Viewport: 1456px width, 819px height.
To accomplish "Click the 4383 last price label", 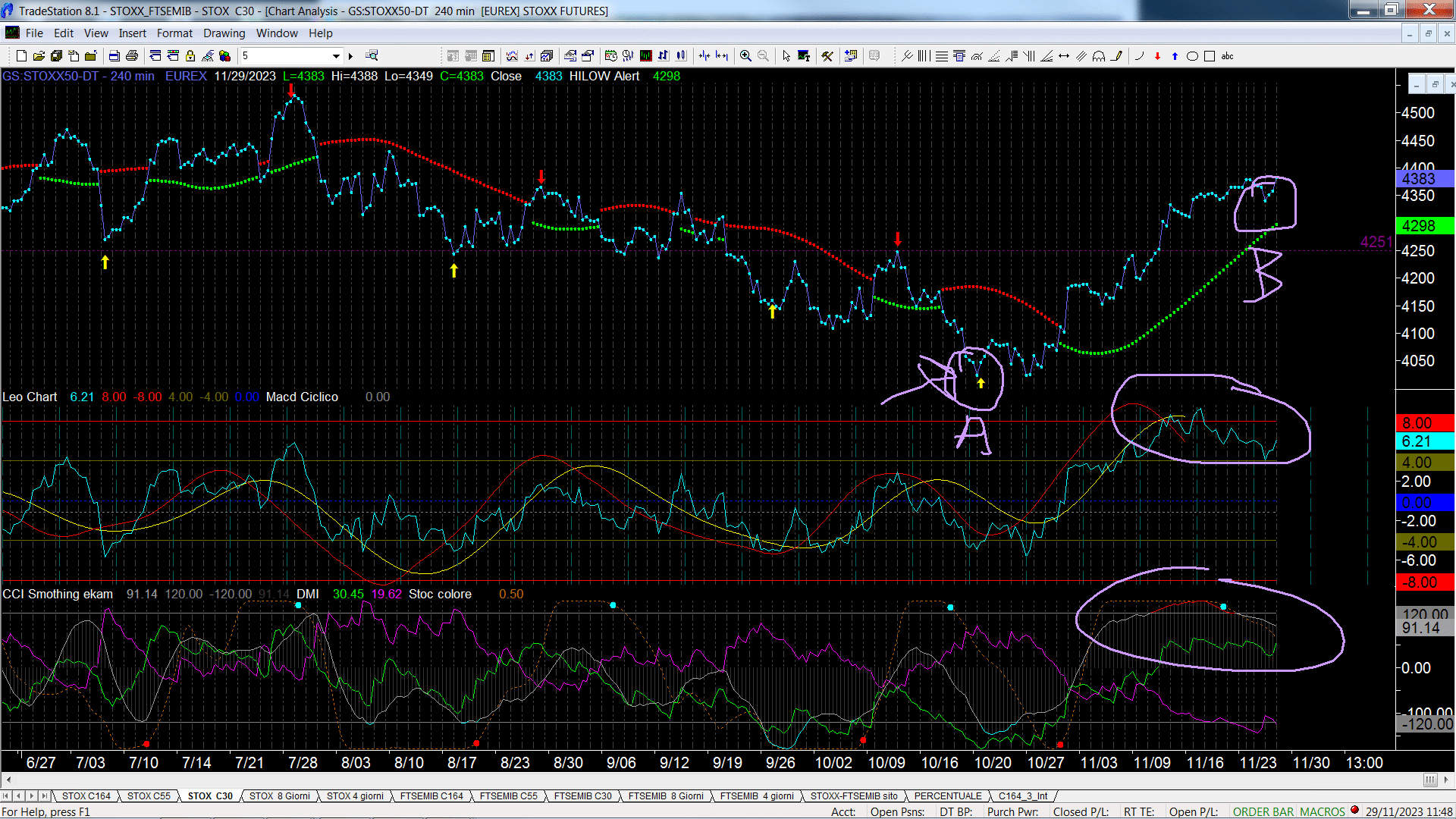I will 1424,179.
